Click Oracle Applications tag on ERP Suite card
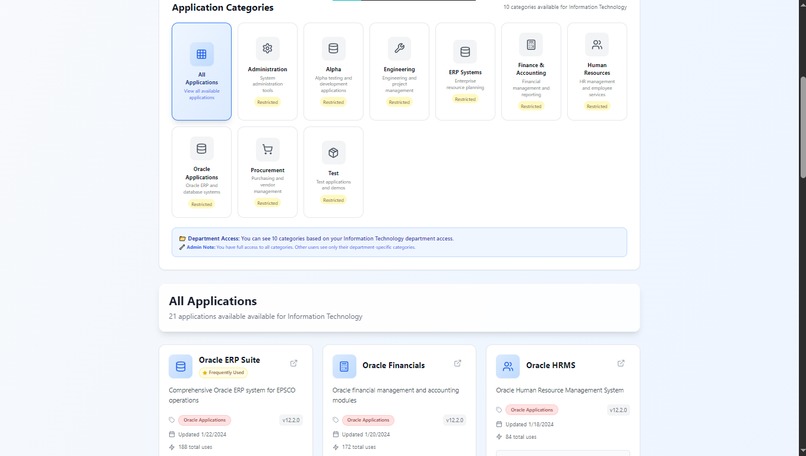The height and width of the screenshot is (456, 806). point(205,420)
